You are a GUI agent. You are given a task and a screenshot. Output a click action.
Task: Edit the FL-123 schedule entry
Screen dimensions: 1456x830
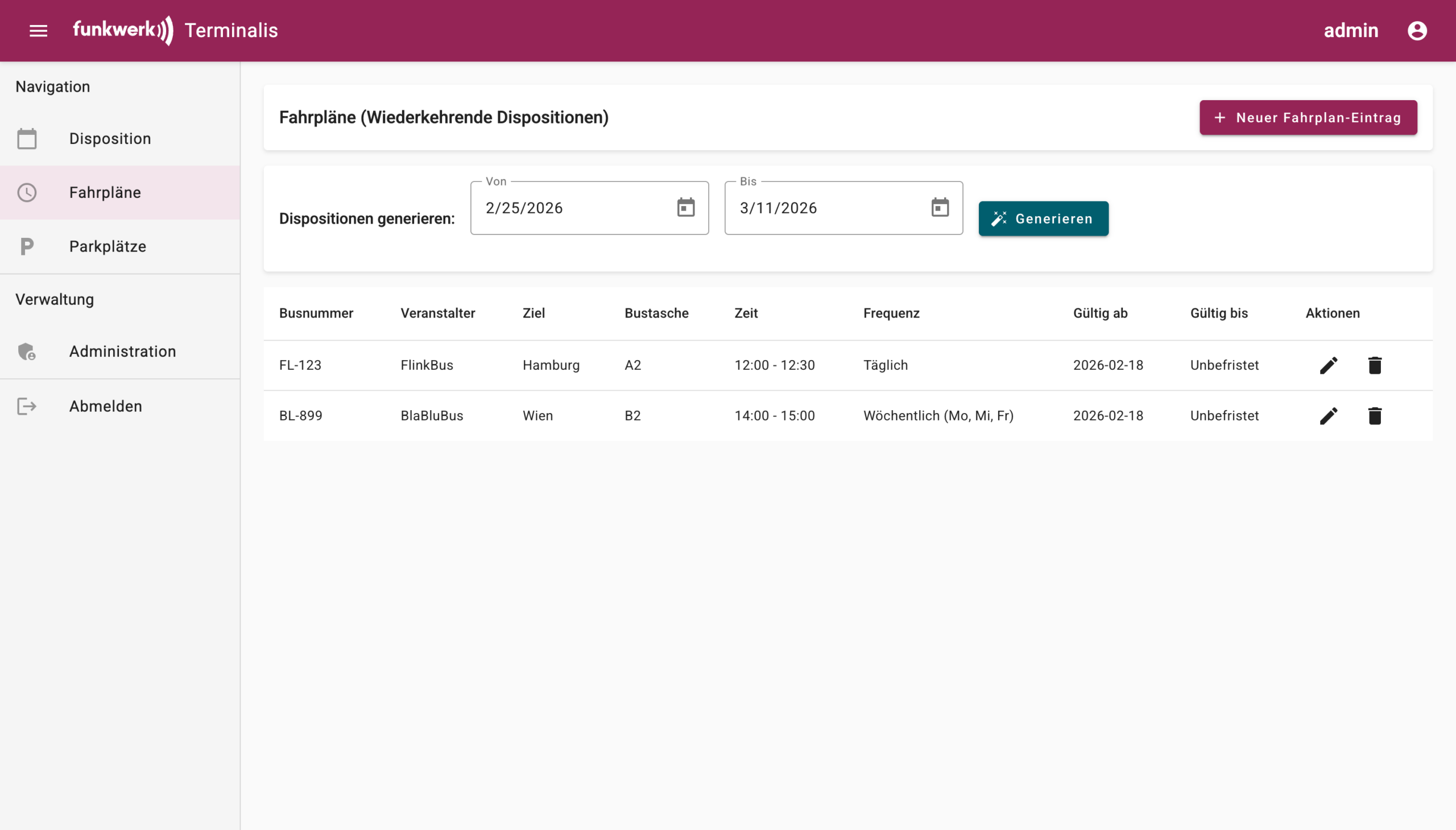pos(1329,365)
